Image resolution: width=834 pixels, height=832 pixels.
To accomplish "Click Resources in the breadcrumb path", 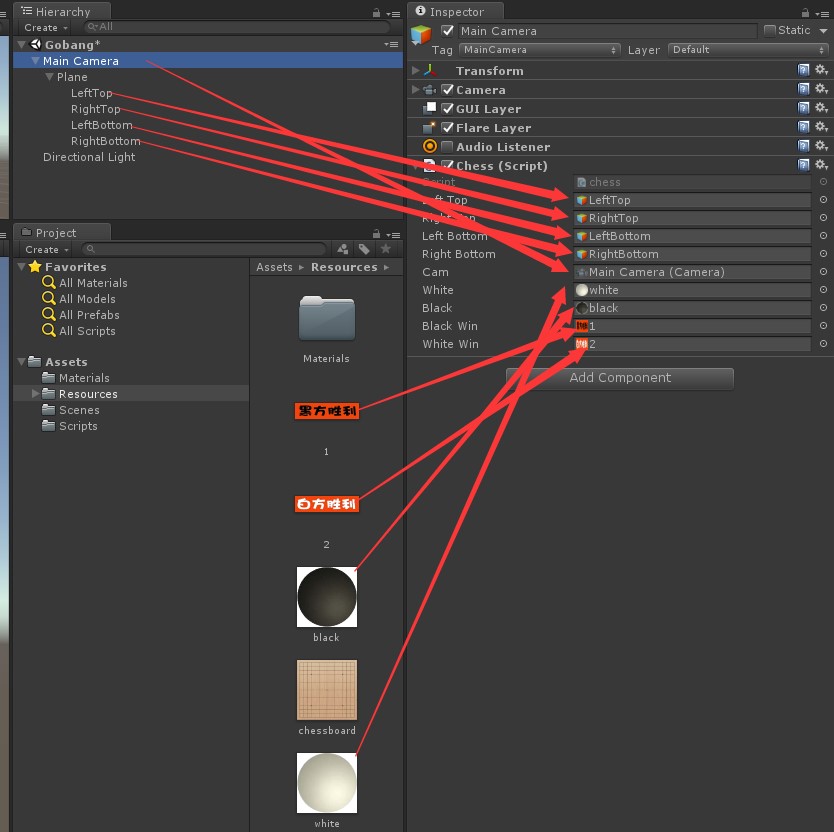I will point(344,267).
